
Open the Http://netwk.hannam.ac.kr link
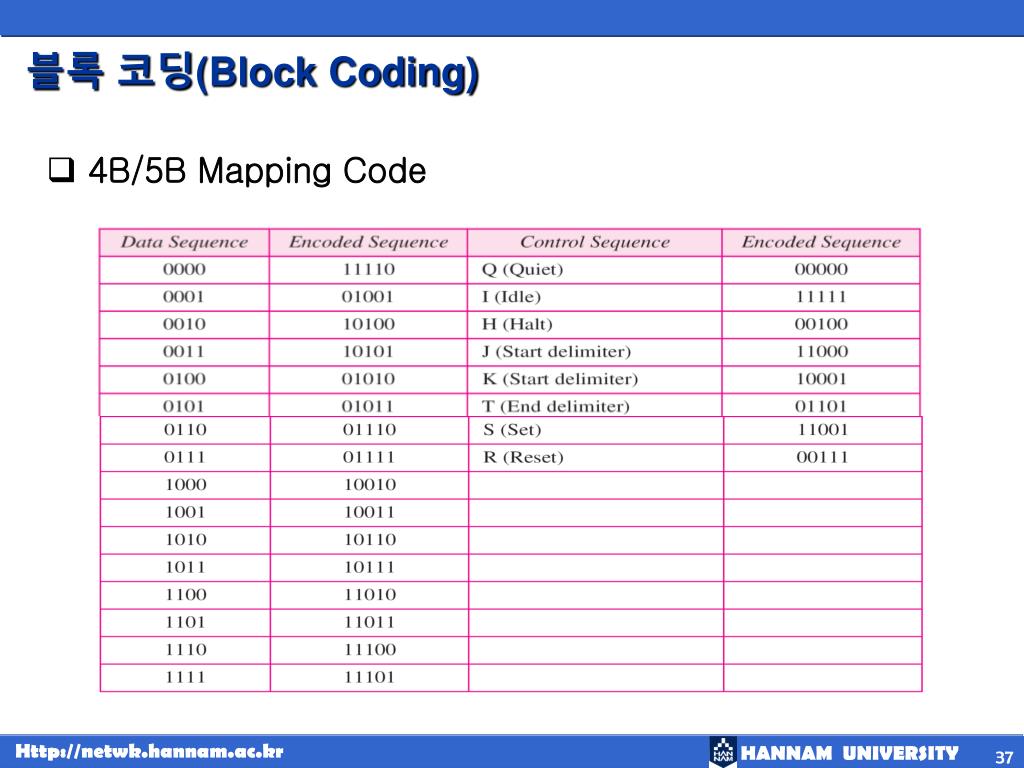click(150, 751)
